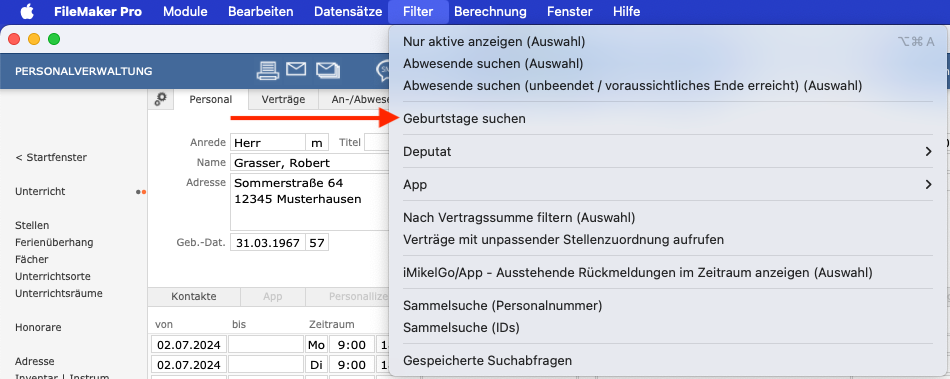Image resolution: width=950 pixels, height=379 pixels.
Task: Click the bis column header
Action: click(239, 325)
